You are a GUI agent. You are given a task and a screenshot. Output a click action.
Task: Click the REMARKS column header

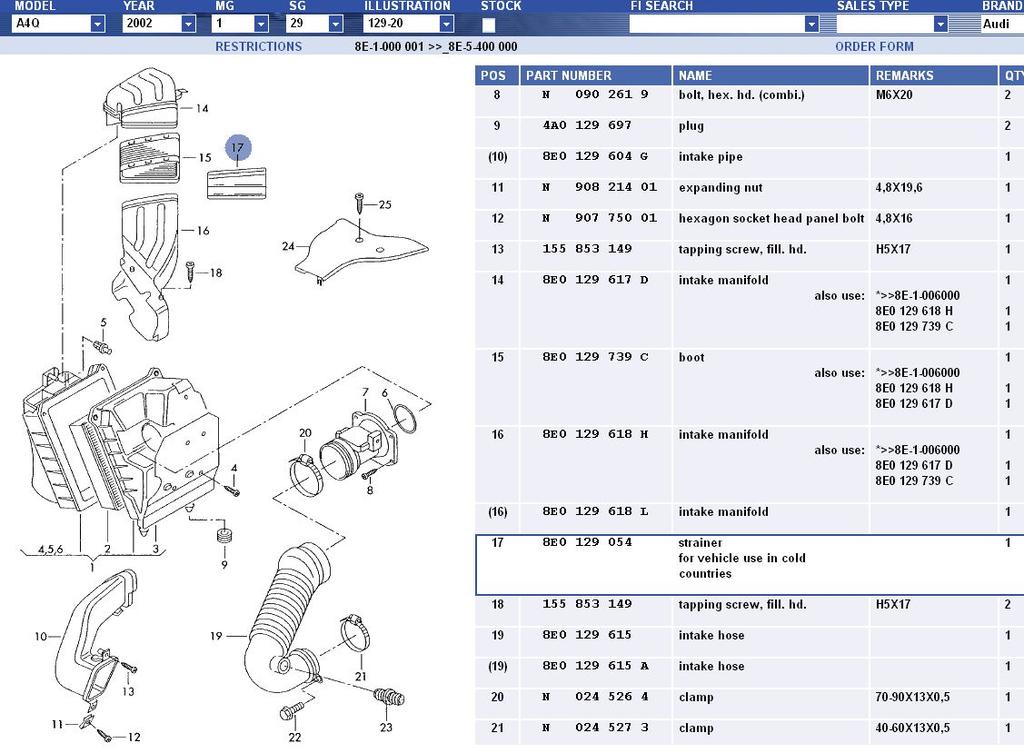pyautogui.click(x=904, y=75)
